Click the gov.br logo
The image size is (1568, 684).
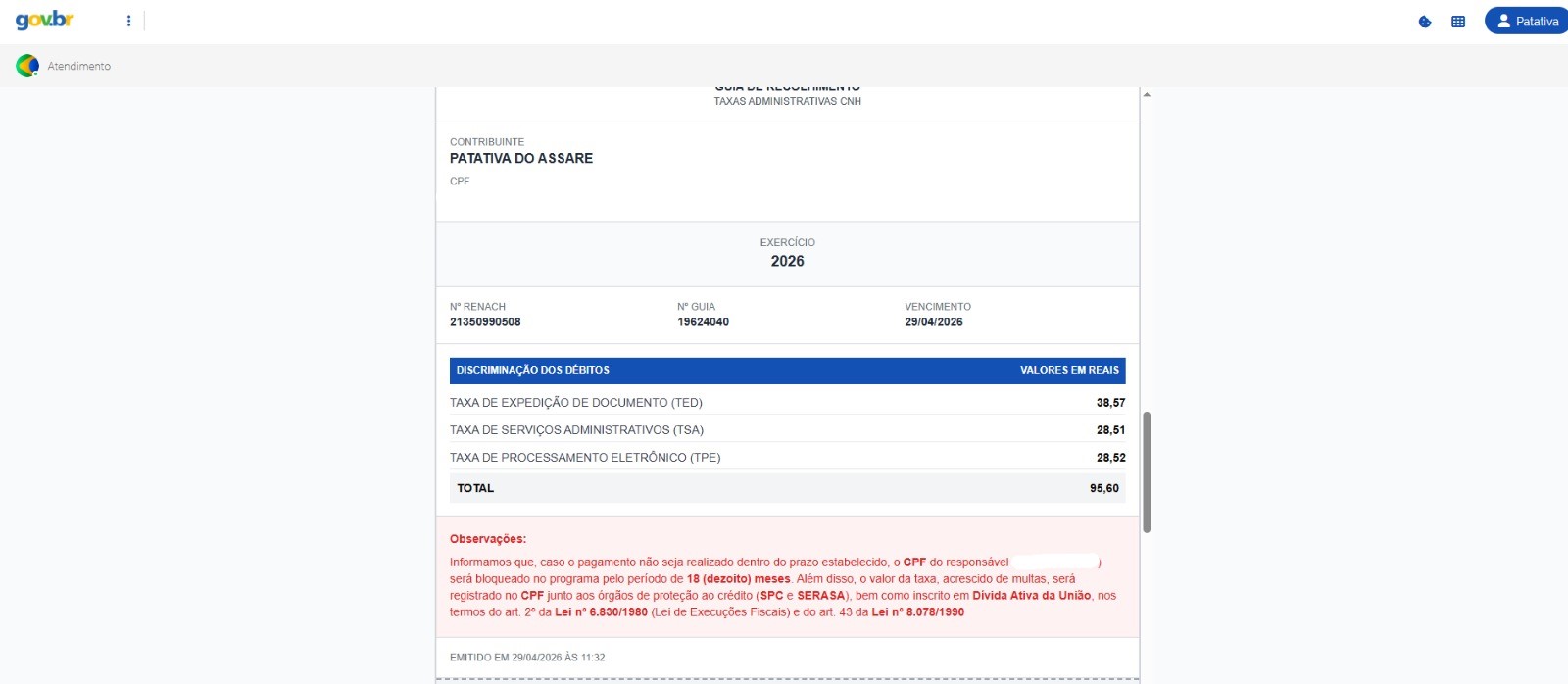(45, 21)
